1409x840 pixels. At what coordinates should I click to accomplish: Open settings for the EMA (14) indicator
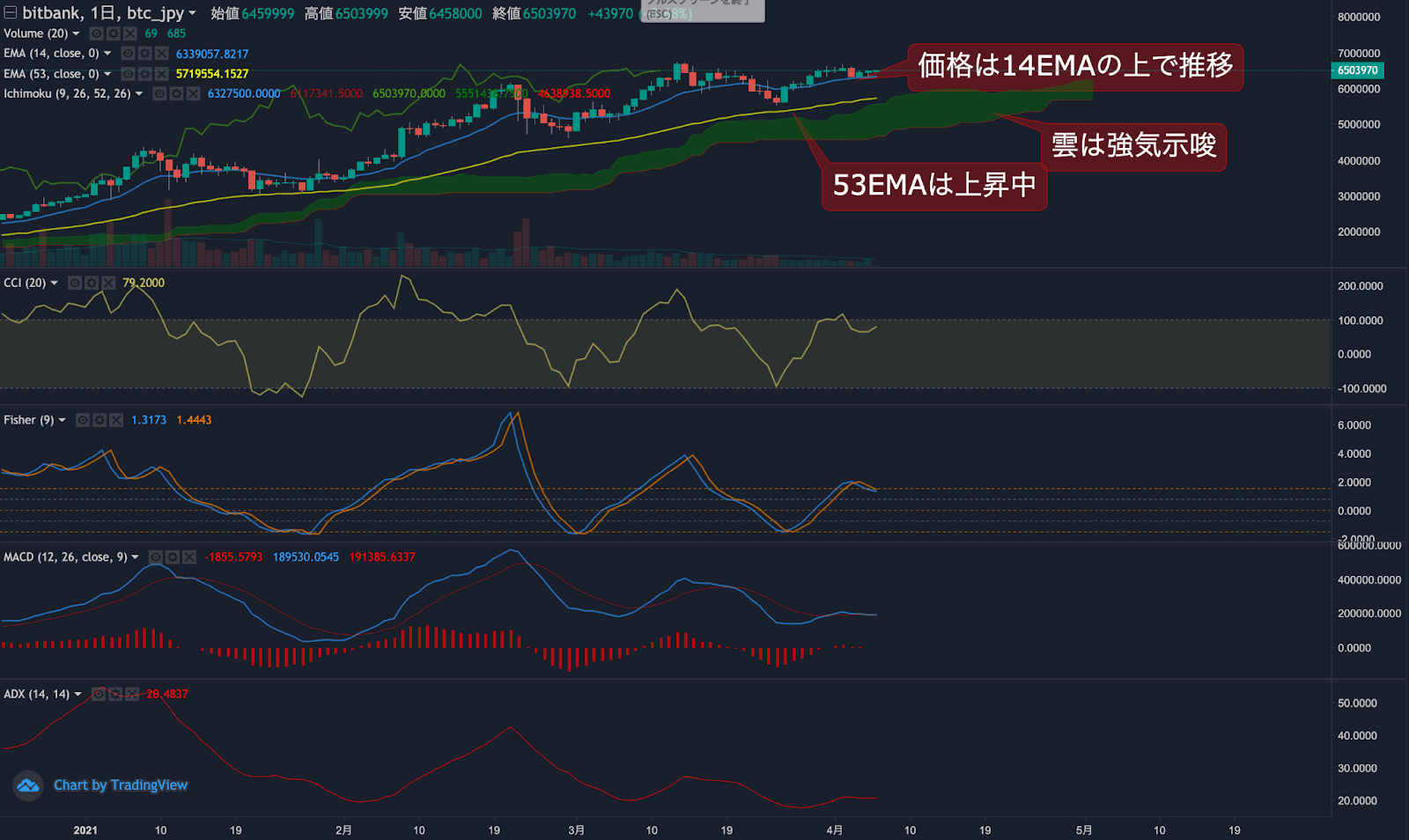[144, 54]
